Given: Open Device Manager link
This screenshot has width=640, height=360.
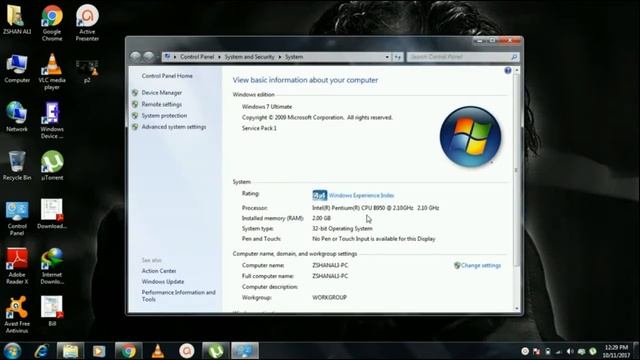Looking at the screenshot, I should (x=162, y=93).
